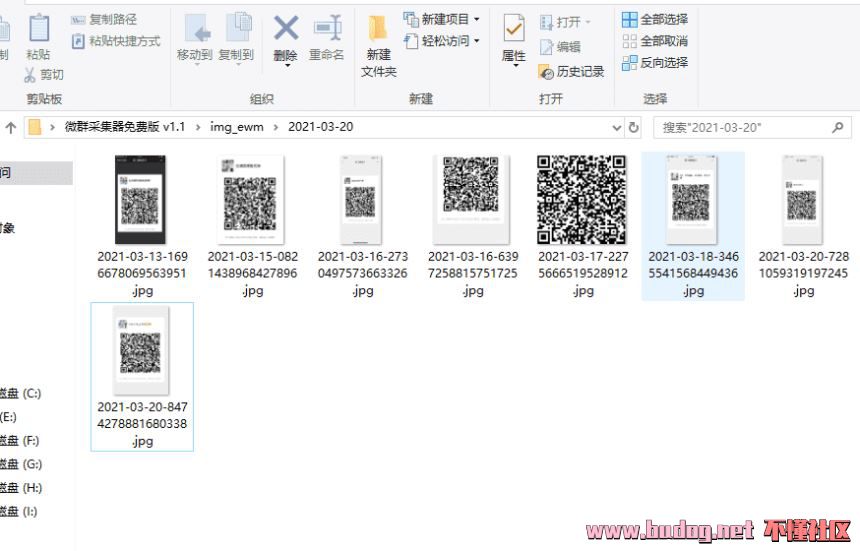Select thumbnail 2021-03-18-3465541568449436.jpg

pos(691,200)
